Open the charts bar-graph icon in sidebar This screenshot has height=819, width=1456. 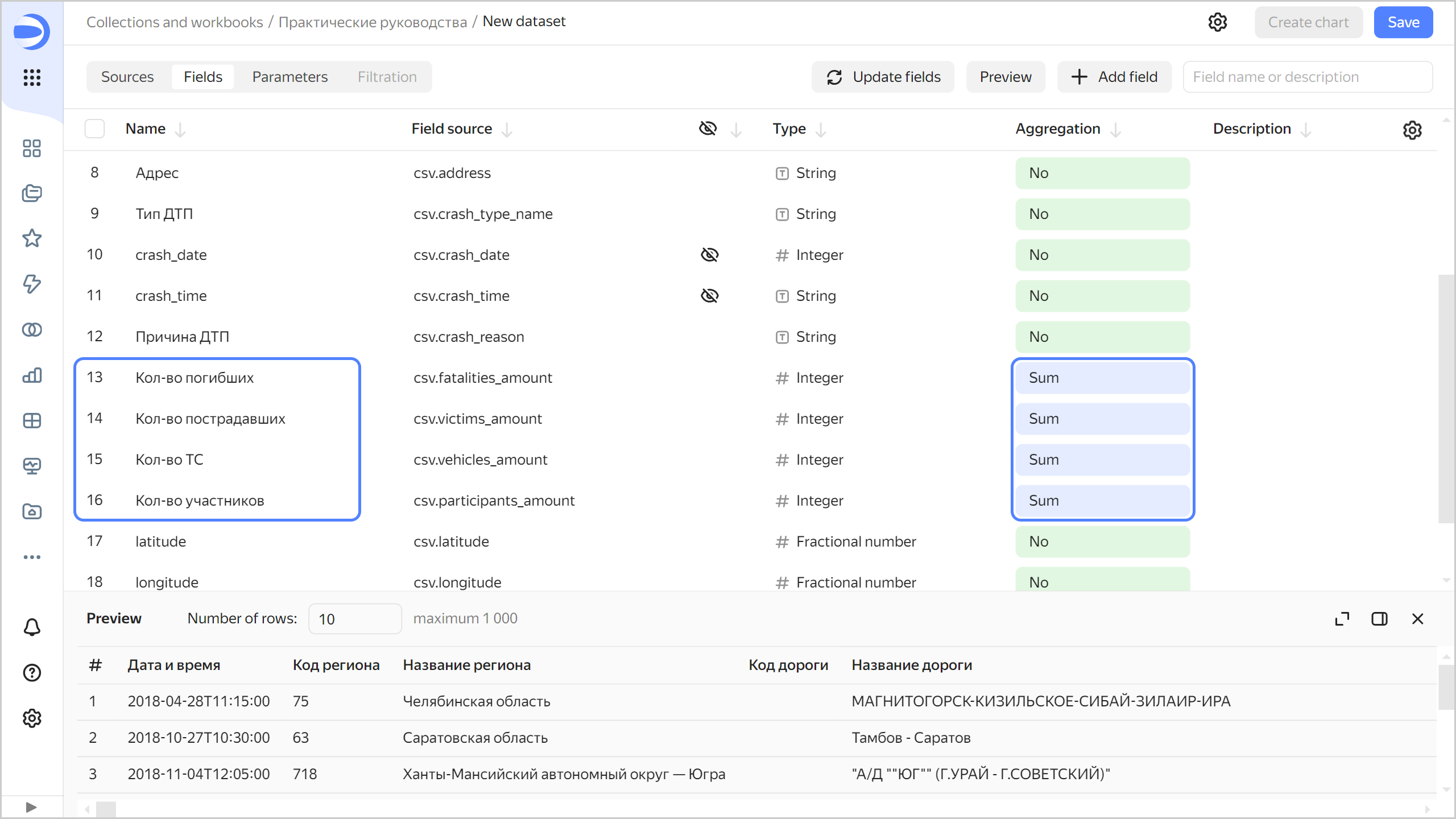[32, 375]
